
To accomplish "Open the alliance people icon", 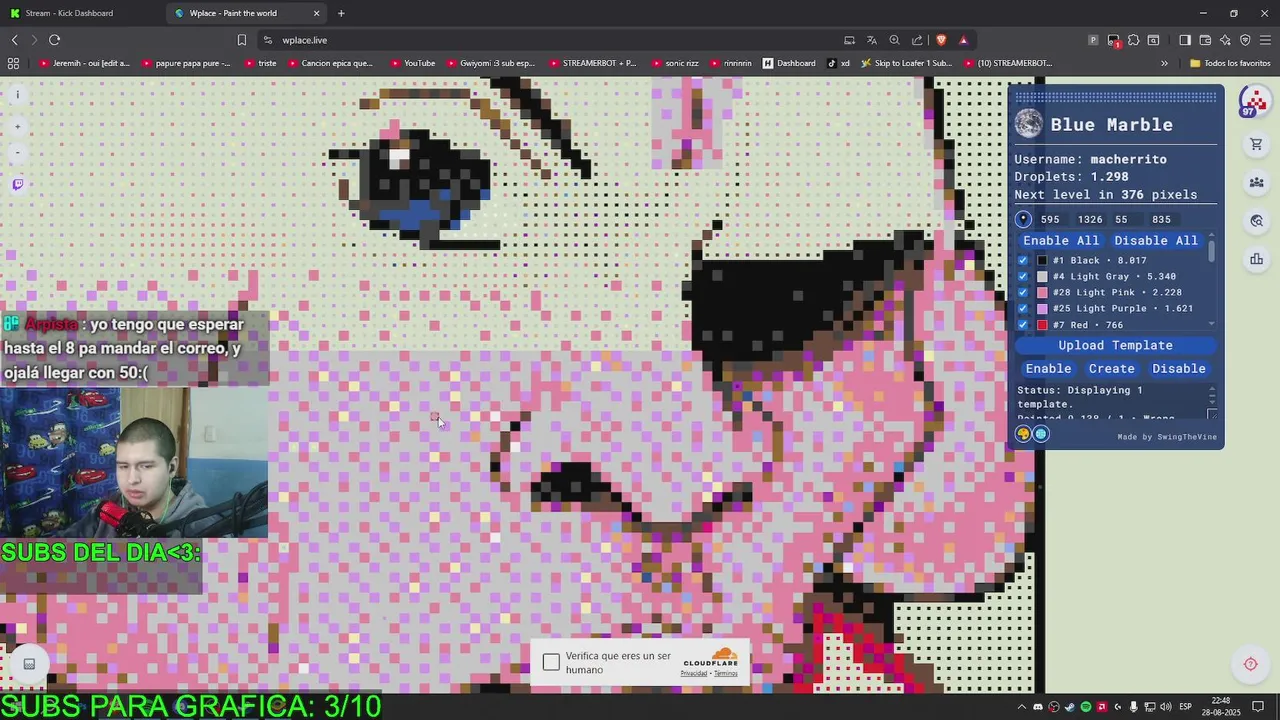I will 1256,183.
